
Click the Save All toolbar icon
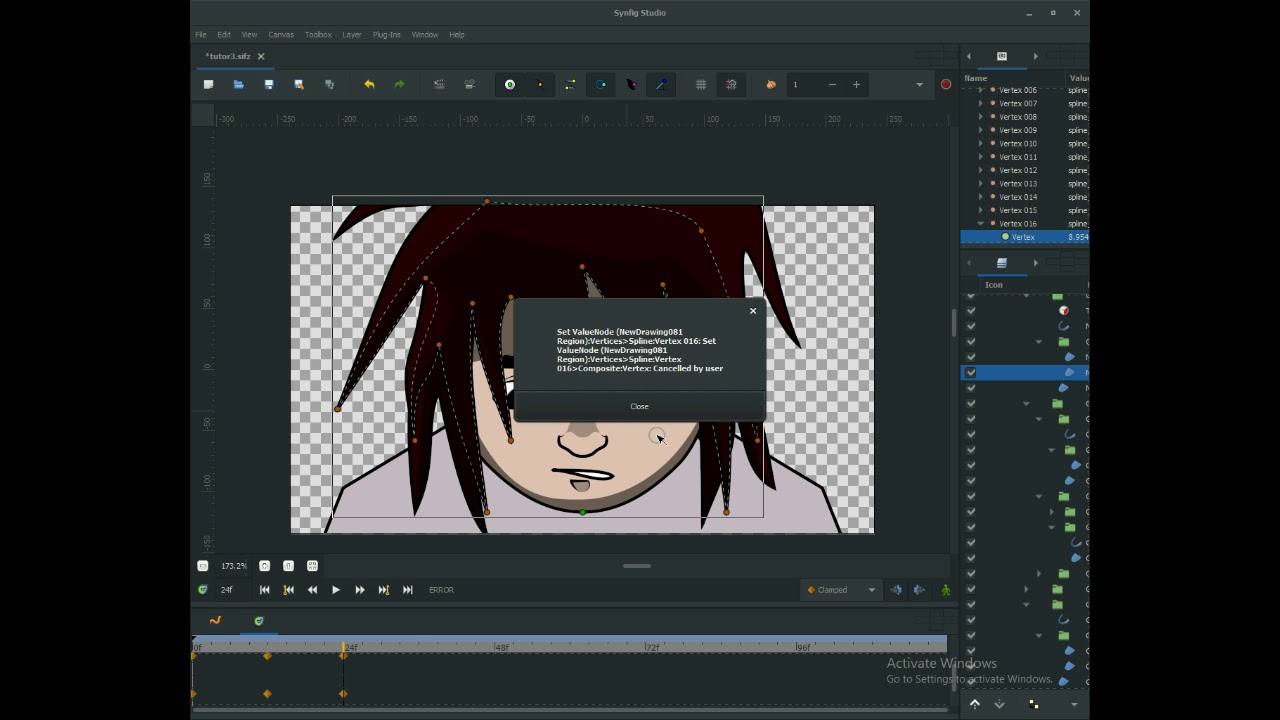329,85
